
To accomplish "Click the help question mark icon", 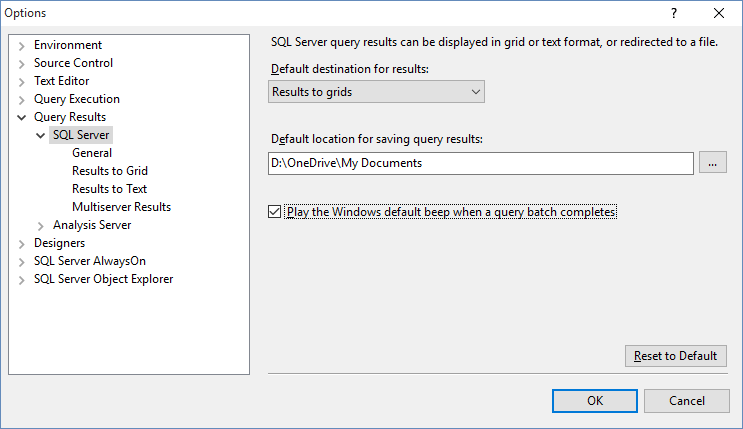I will (x=673, y=13).
